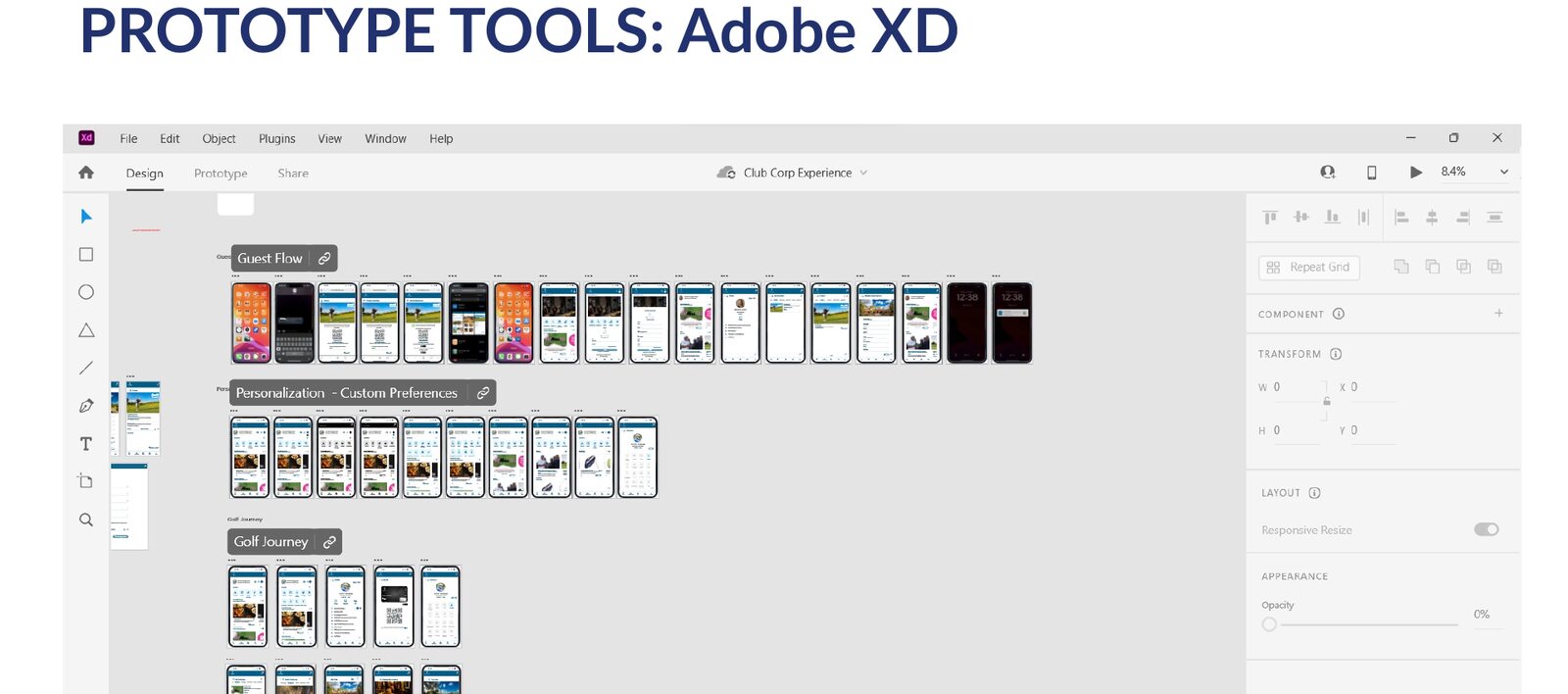Switch to the Prototype tab
Viewport: 1568px width, 694px height.
(x=220, y=173)
